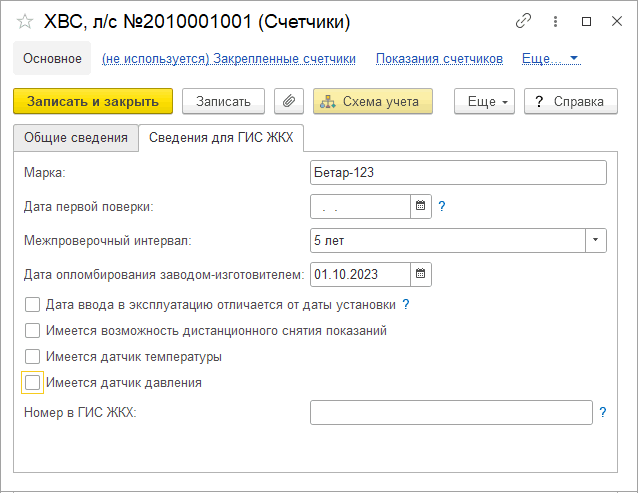Screen dimensions: 638x493
Task: Check Имеется датчик температуры
Action: (33, 356)
